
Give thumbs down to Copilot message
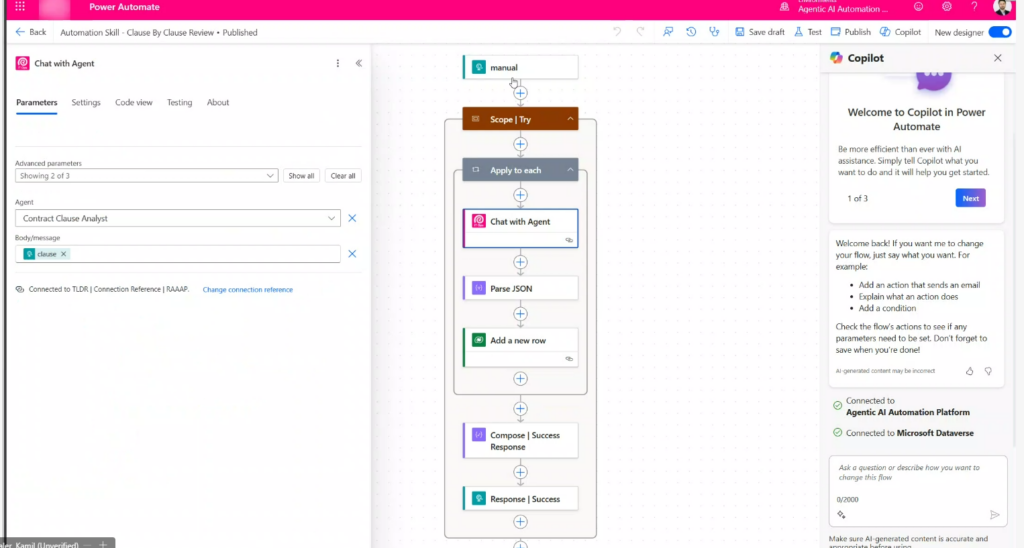[x=988, y=371]
